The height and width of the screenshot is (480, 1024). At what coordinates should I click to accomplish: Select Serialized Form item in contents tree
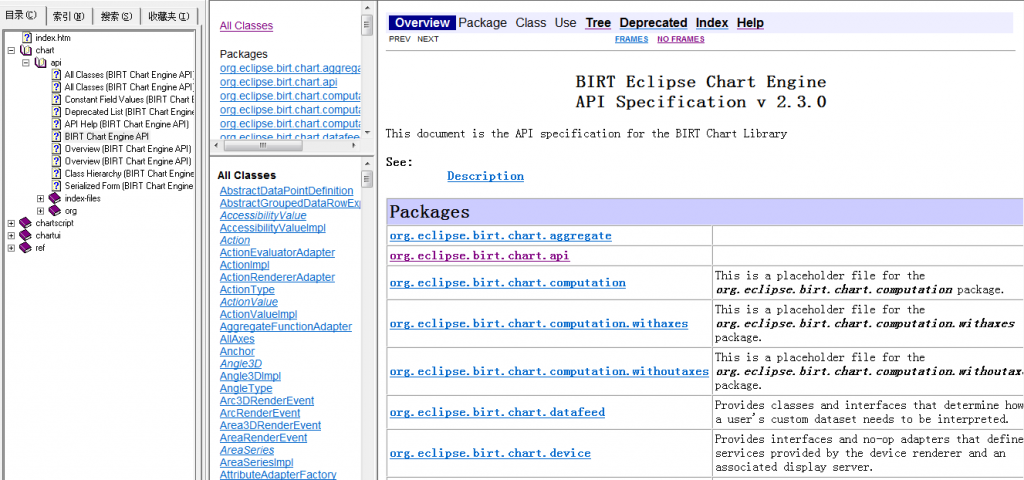[129, 186]
